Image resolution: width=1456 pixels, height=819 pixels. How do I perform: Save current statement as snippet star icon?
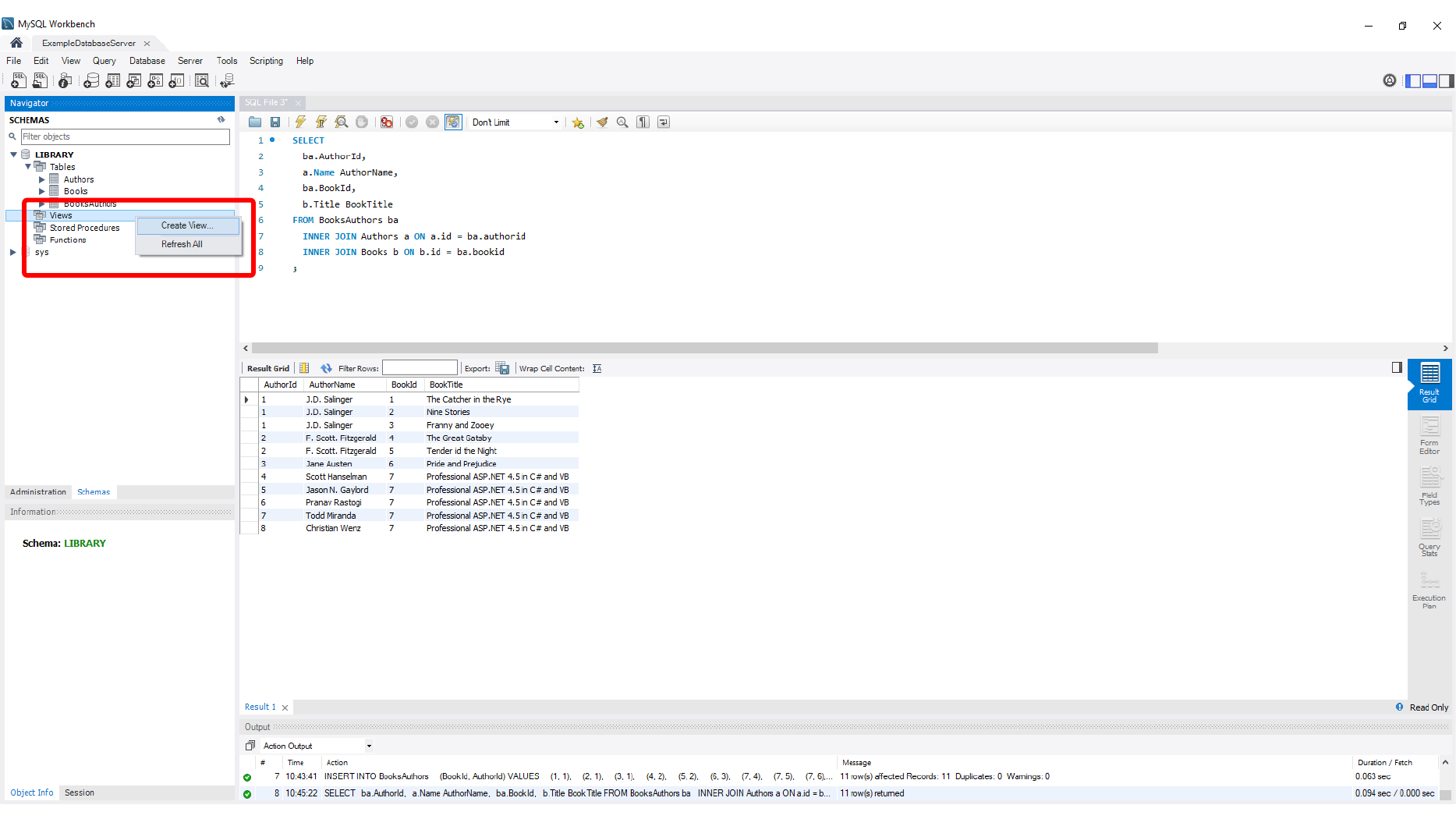(x=578, y=122)
